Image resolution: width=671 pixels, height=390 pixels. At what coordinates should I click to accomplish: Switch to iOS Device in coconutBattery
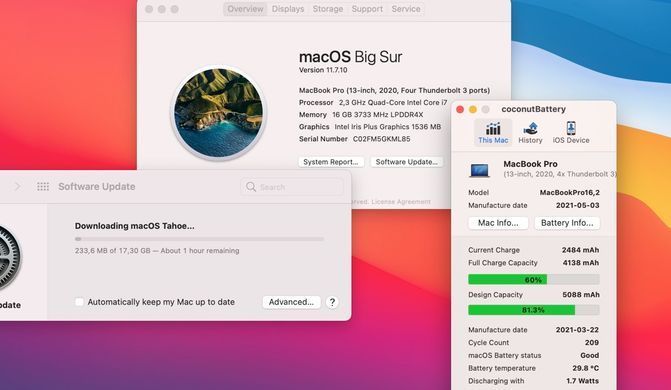pos(571,133)
